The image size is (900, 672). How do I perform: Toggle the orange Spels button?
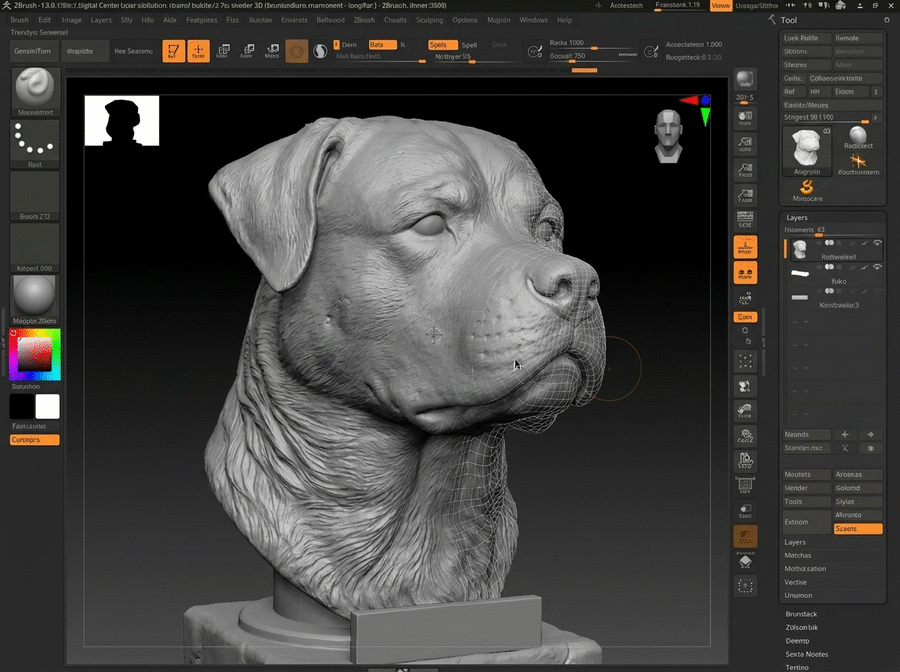point(443,45)
